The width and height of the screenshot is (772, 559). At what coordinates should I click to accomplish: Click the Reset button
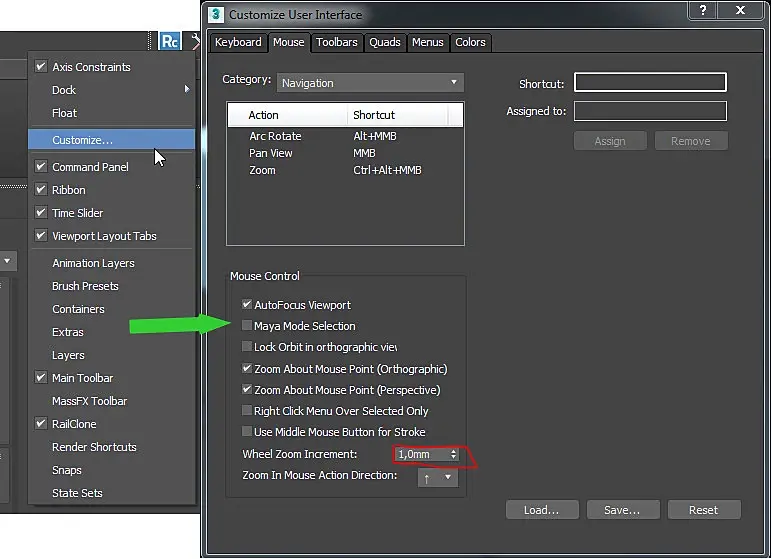(x=704, y=510)
